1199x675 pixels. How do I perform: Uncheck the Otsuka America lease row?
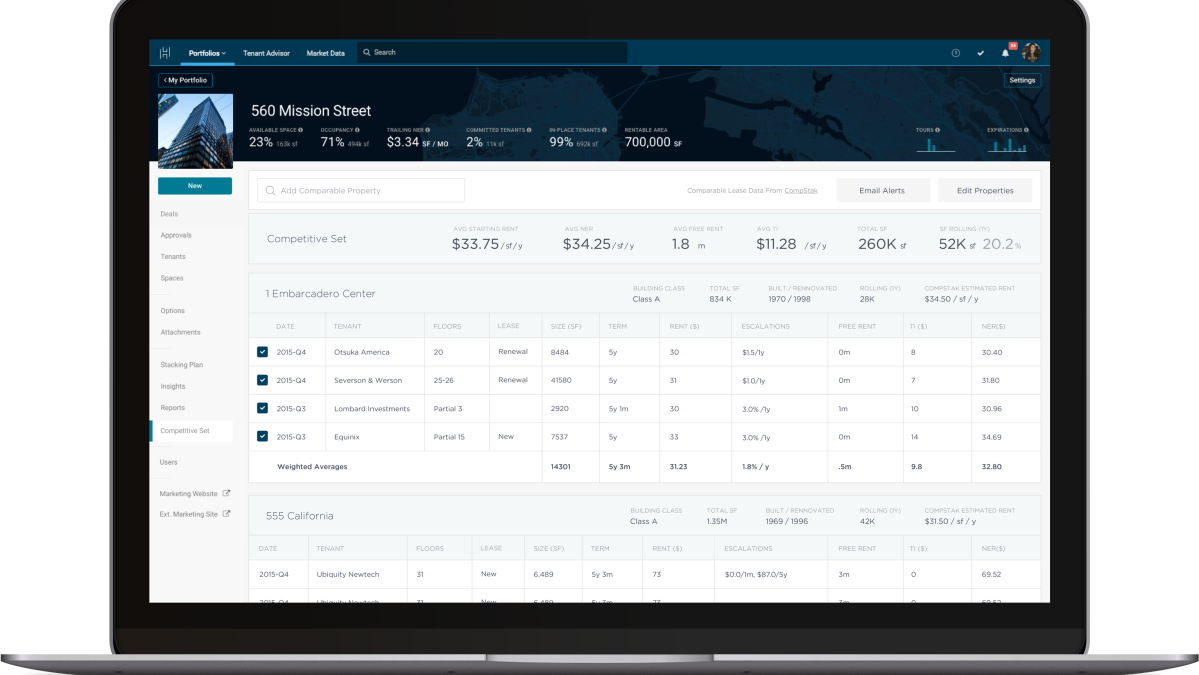click(262, 351)
